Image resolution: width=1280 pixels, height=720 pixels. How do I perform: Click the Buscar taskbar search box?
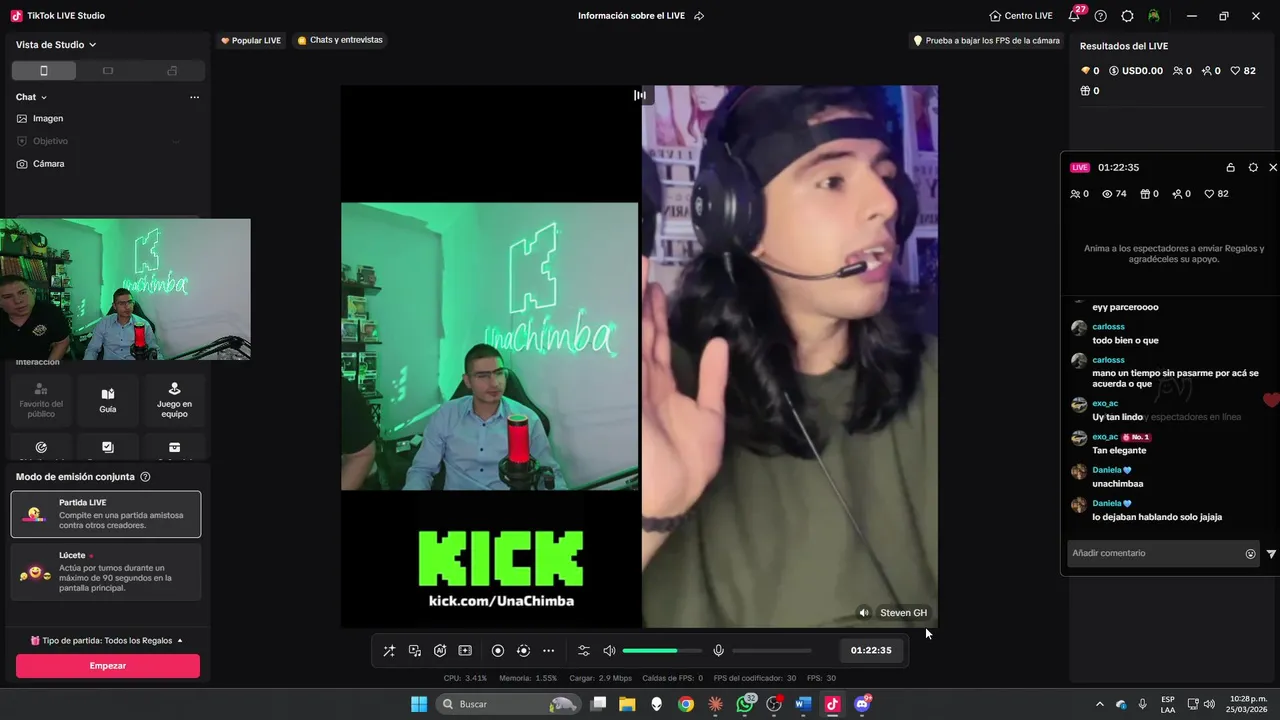(510, 704)
